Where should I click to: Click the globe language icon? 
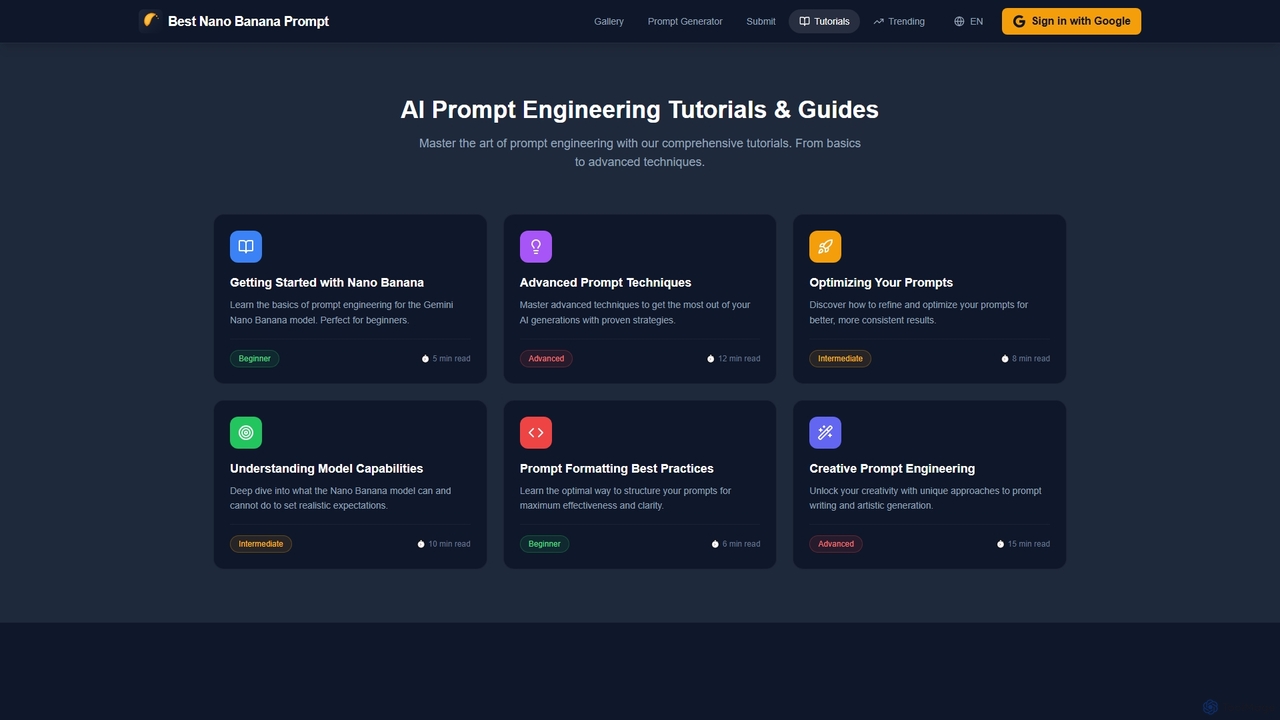click(959, 21)
